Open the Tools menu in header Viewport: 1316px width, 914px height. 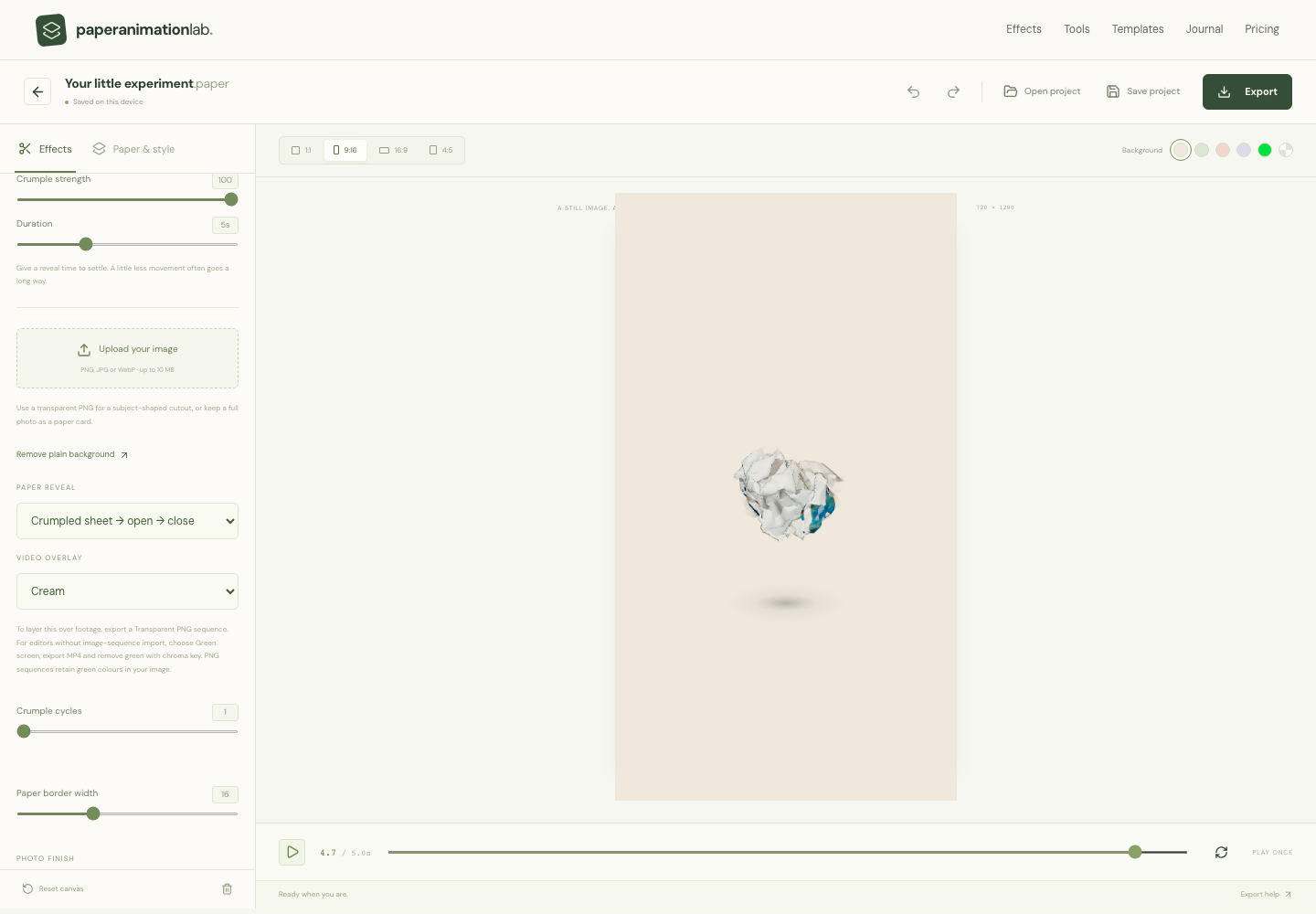(1077, 29)
